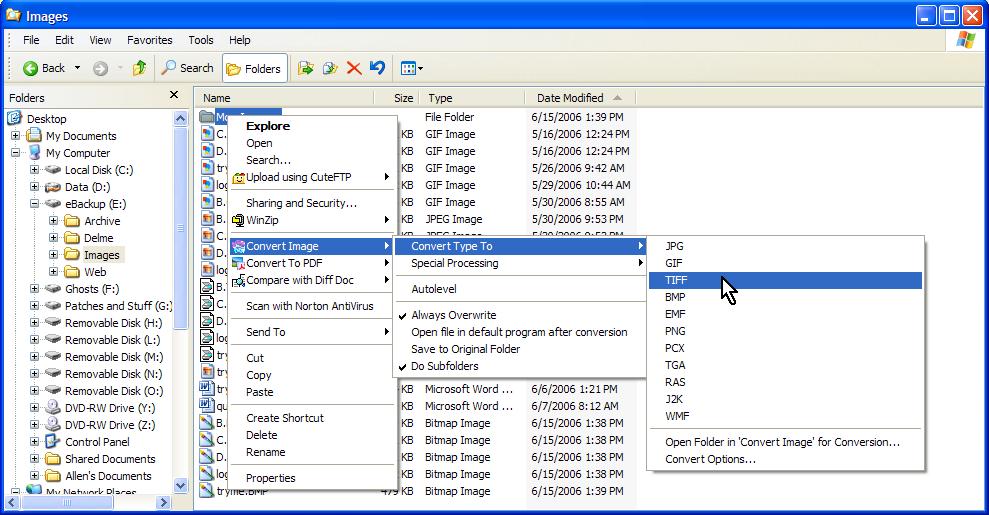
Task: Expand the Local Disk (C:) tree node
Action: [35, 170]
